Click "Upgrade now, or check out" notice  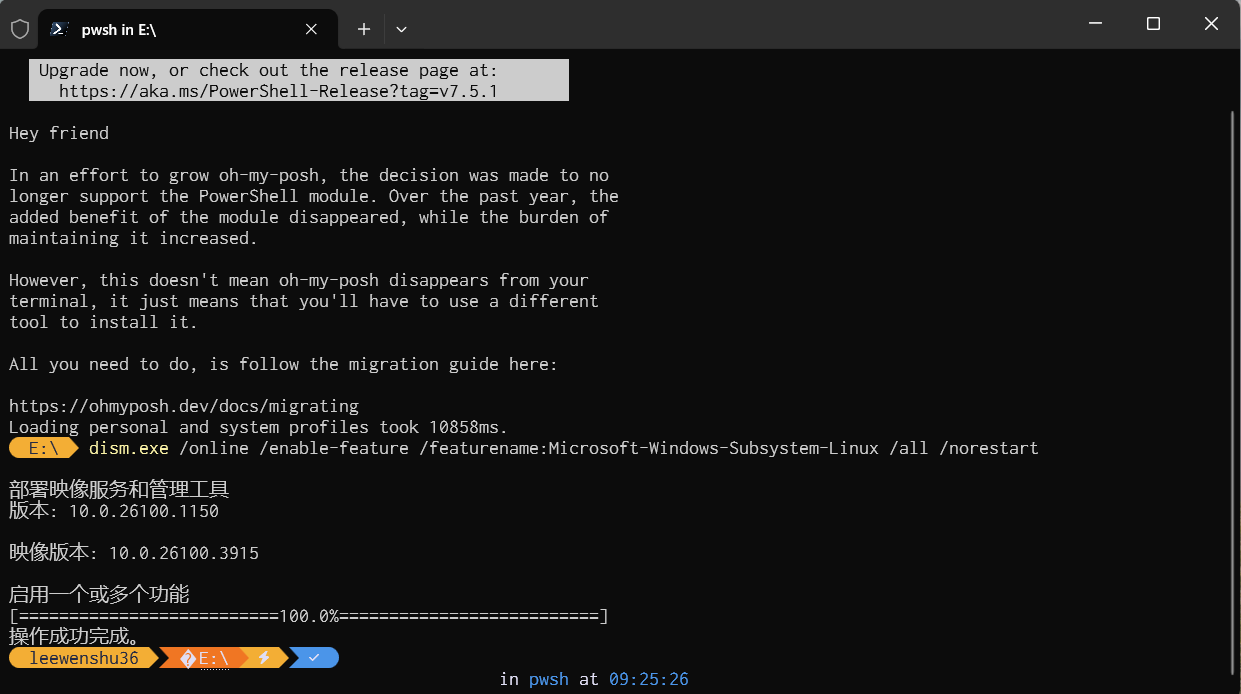(x=268, y=70)
